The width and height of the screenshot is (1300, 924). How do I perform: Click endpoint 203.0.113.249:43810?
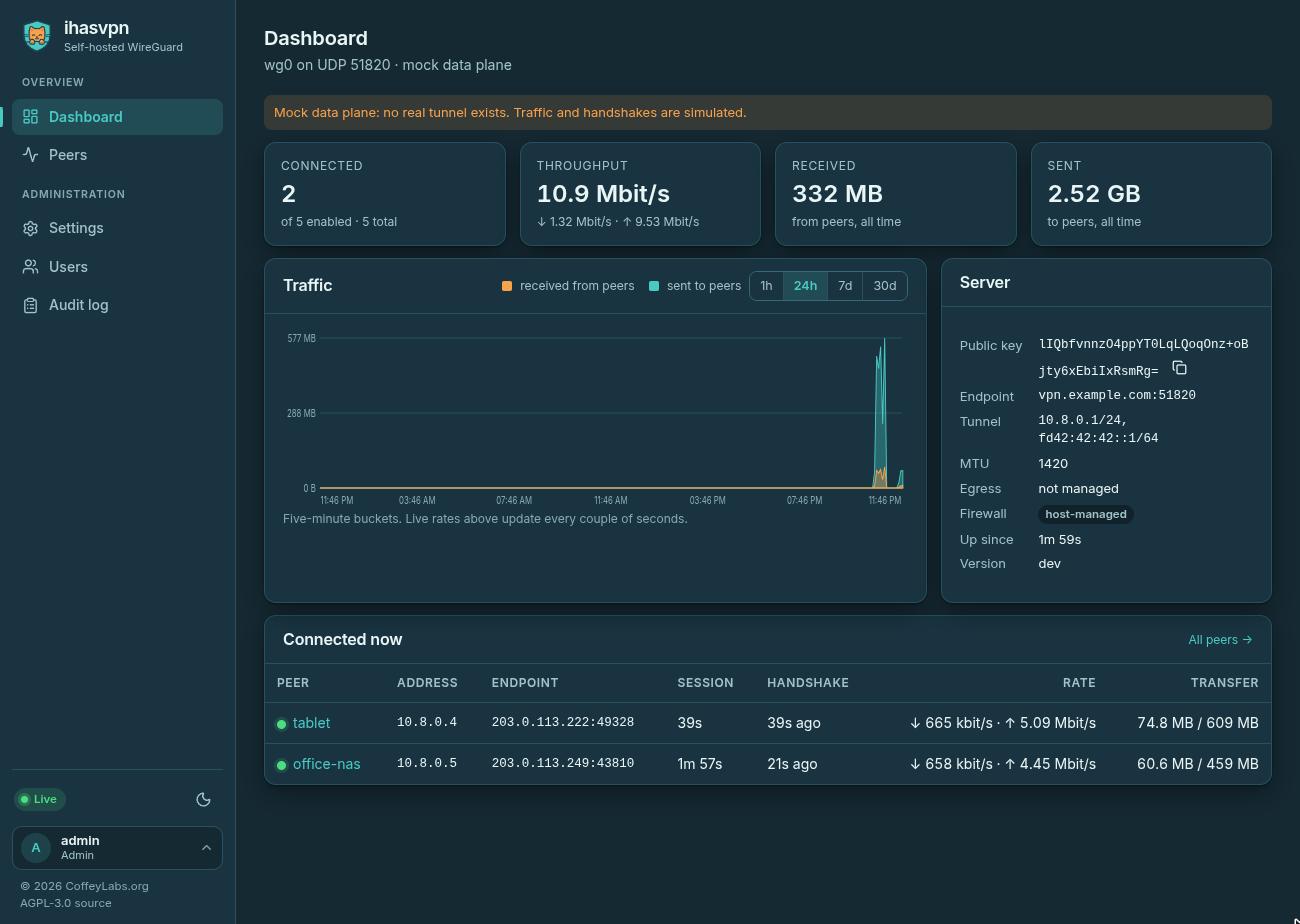point(562,764)
